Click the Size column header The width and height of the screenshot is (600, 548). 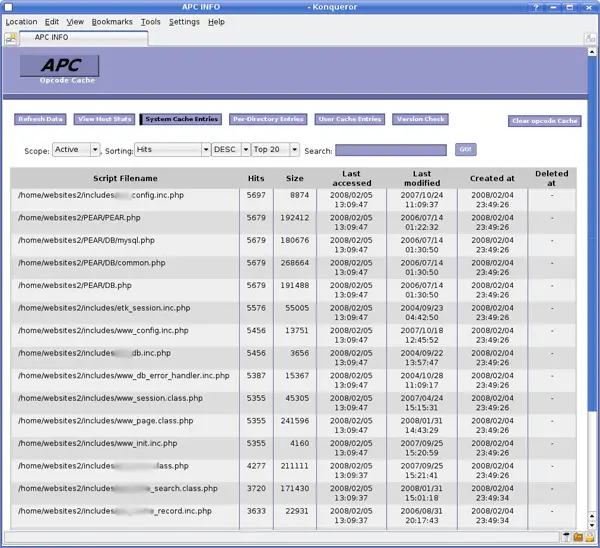click(x=295, y=178)
